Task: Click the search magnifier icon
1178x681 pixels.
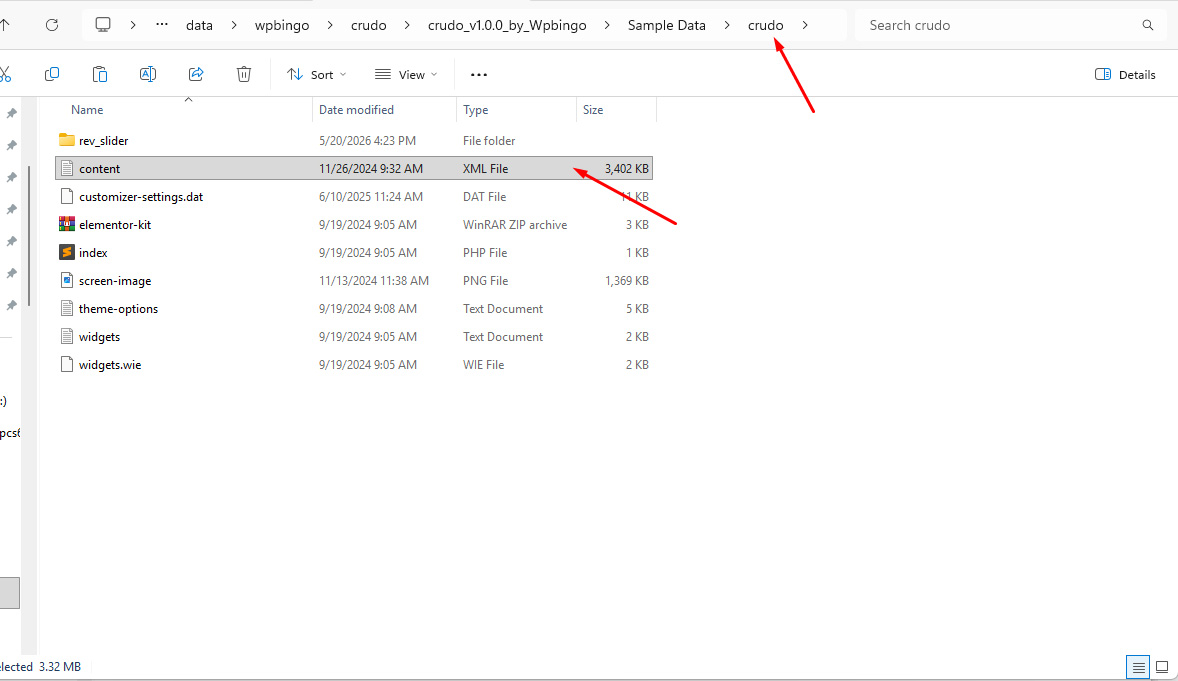Action: (1148, 25)
